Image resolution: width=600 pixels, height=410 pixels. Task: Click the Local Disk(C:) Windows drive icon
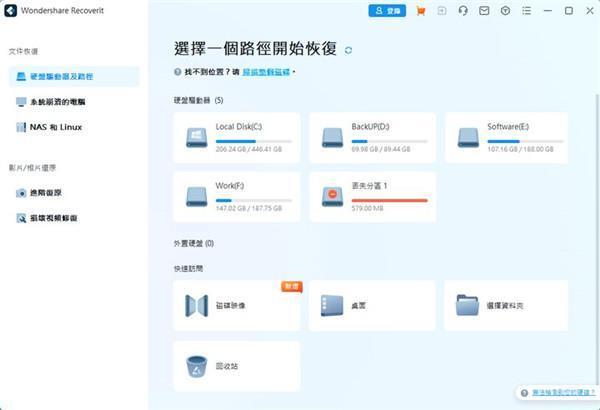[197, 138]
